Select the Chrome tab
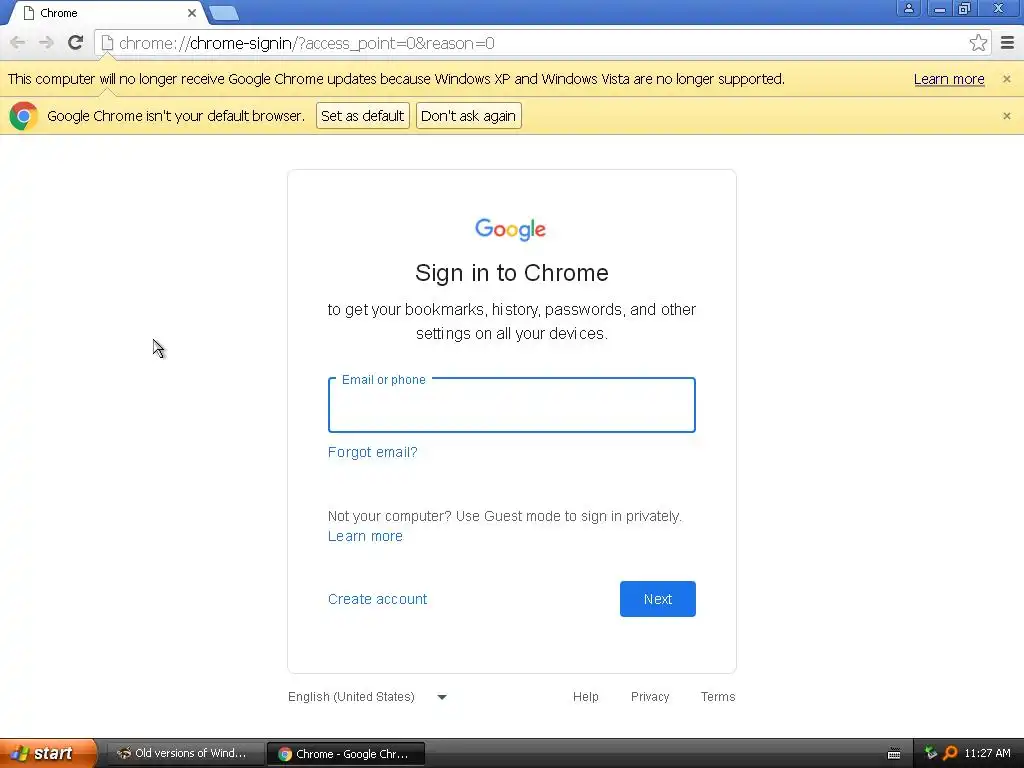The image size is (1024, 768). coord(108,13)
